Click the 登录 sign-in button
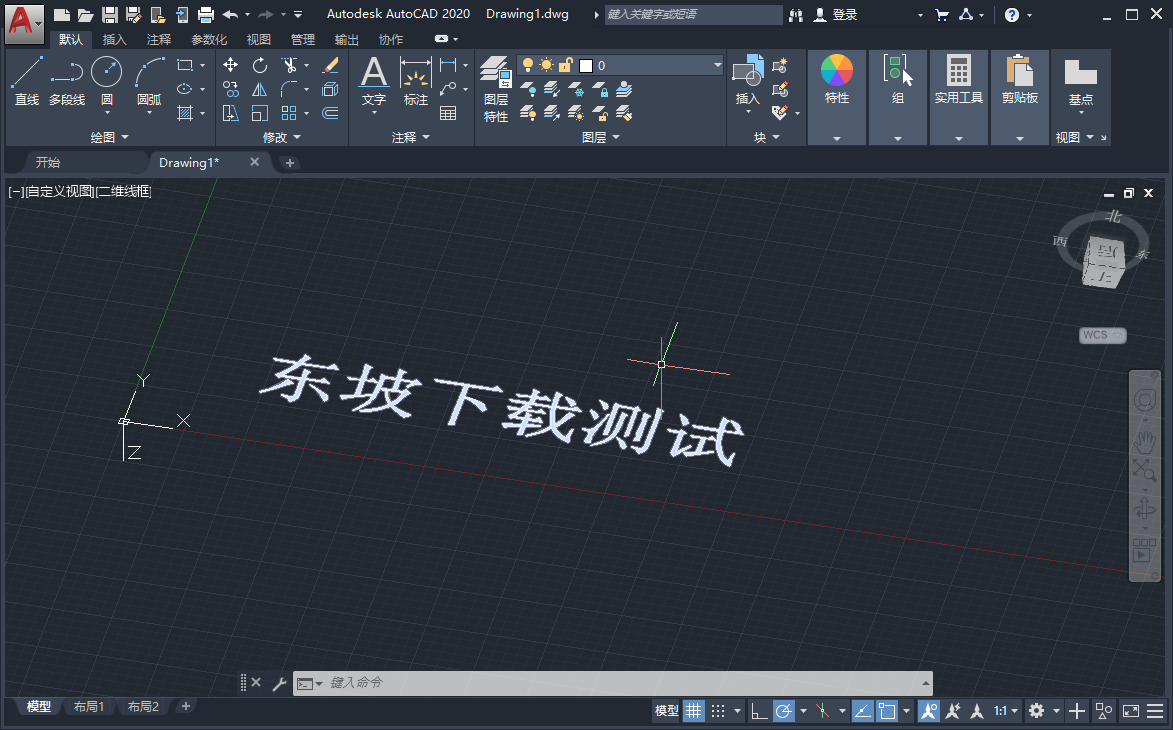The image size is (1173, 730). [x=838, y=14]
